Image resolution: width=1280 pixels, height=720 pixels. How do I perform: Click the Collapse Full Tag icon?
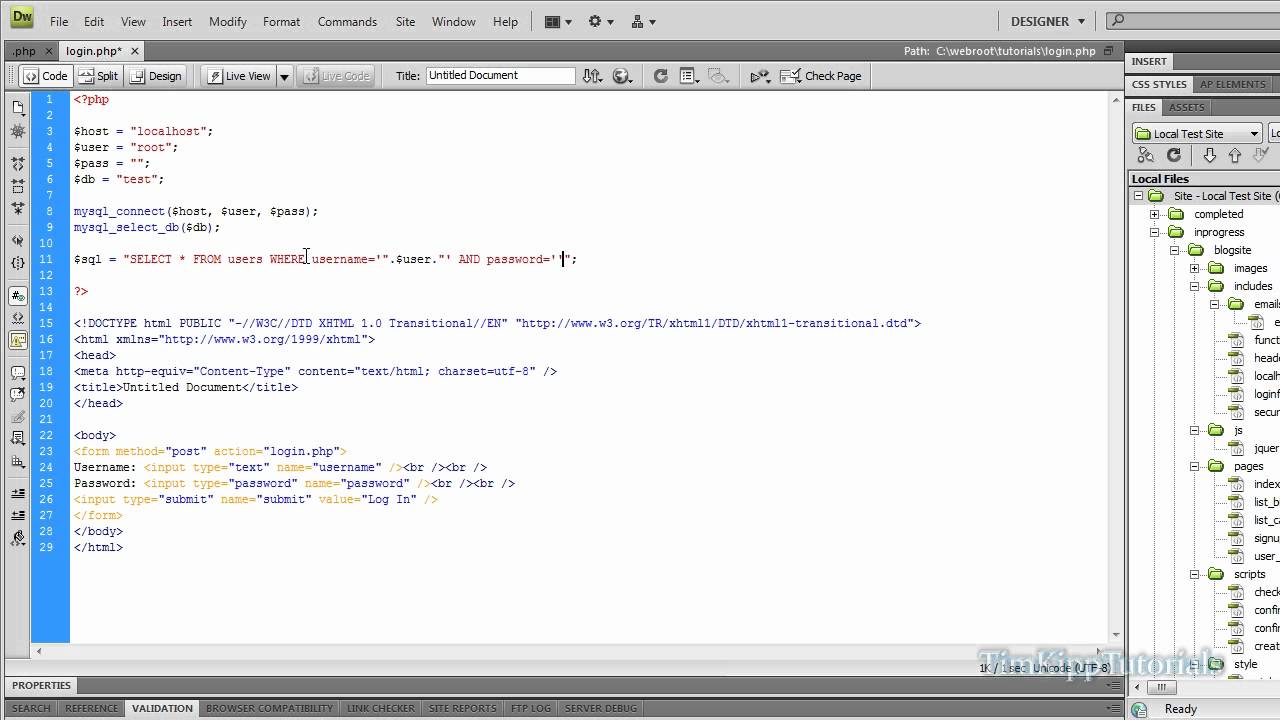click(x=18, y=163)
